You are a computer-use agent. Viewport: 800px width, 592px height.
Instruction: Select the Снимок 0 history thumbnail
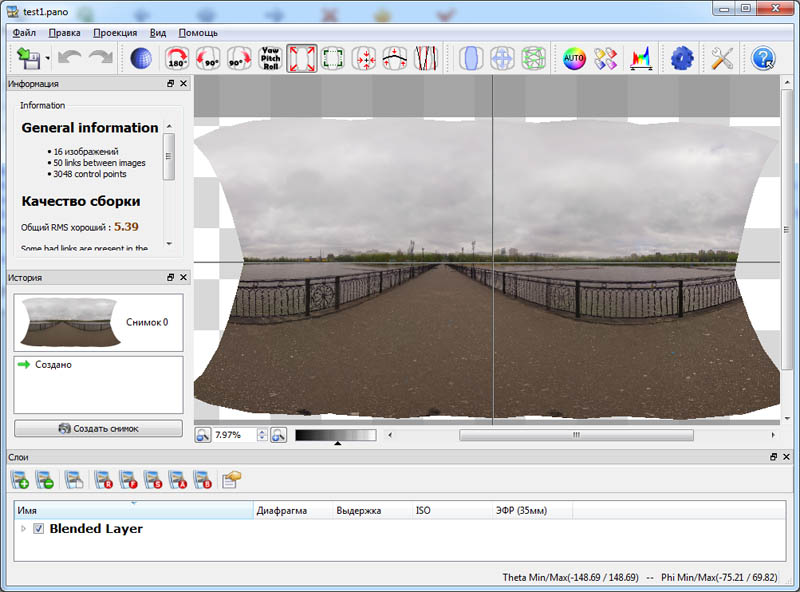[98, 323]
